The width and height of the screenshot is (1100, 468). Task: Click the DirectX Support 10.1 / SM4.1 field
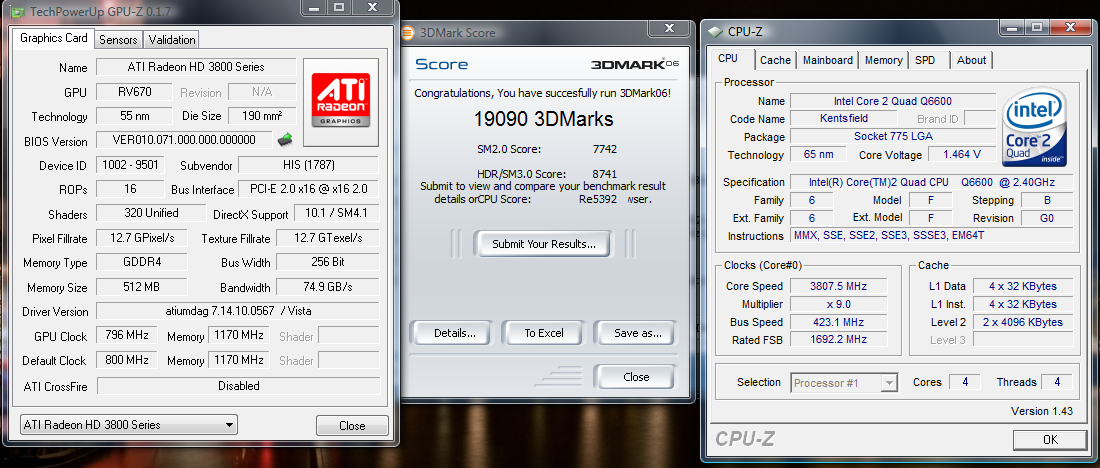click(x=337, y=213)
